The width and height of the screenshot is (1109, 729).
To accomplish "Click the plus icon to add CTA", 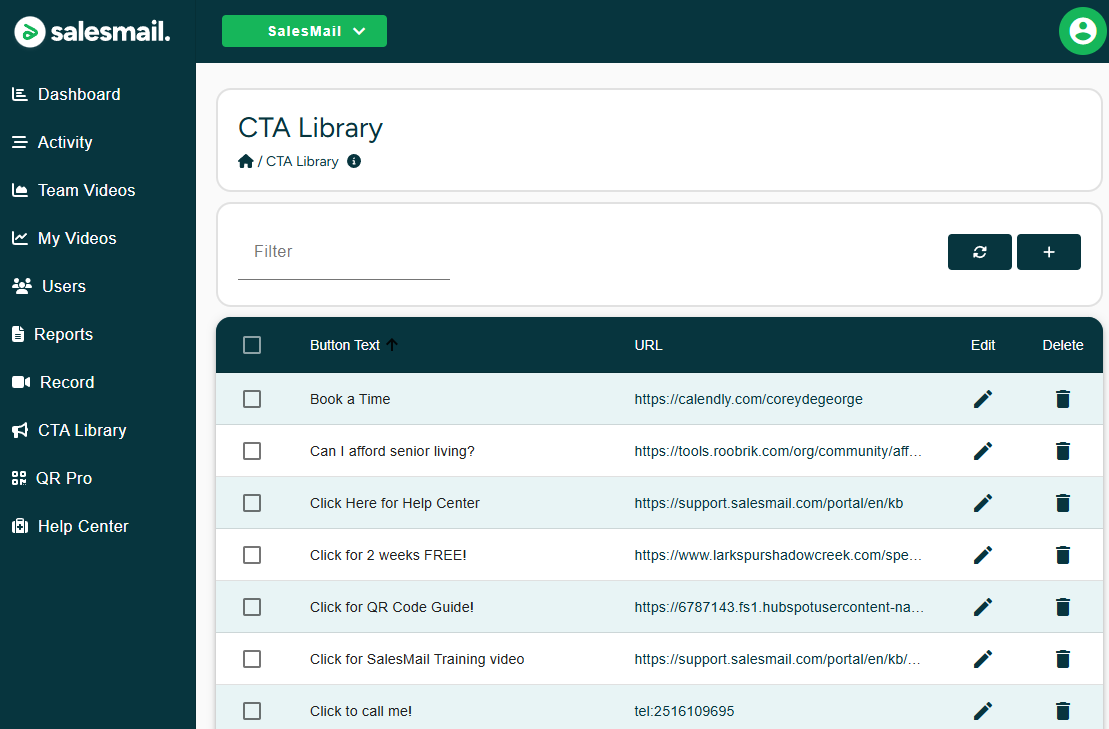I will coord(1048,252).
